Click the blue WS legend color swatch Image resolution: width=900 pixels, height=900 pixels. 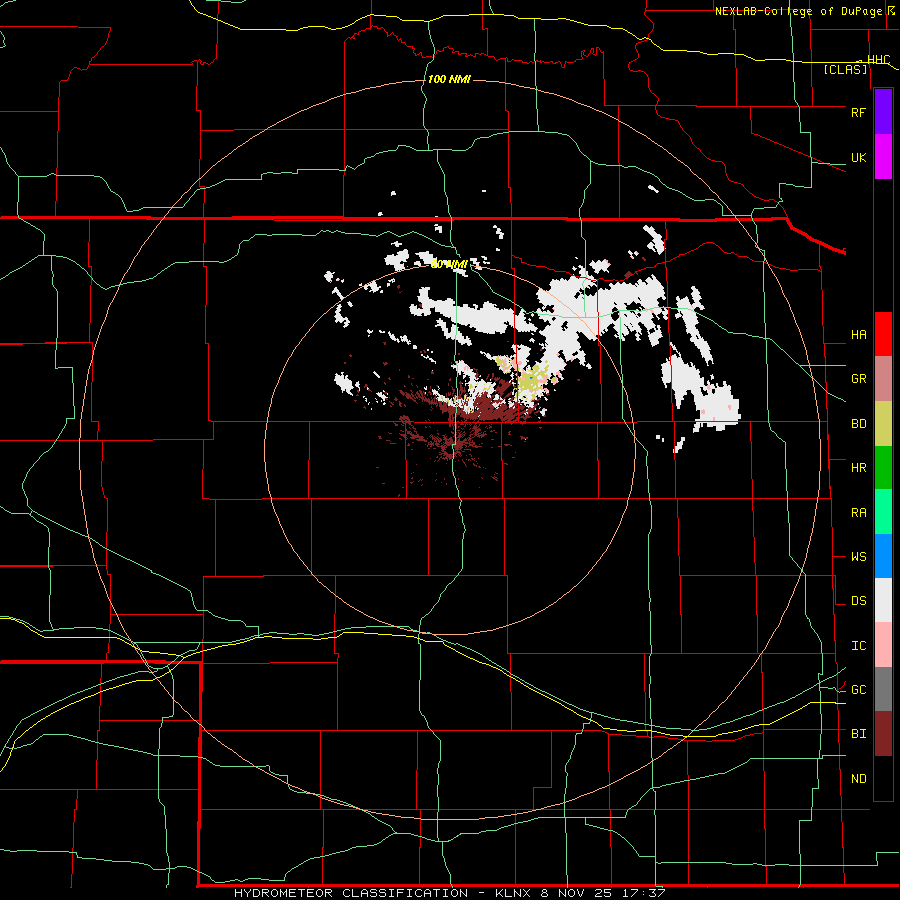click(x=883, y=556)
